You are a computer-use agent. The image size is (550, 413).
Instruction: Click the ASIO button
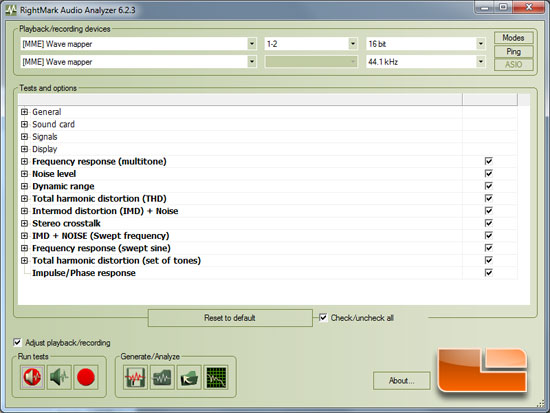point(514,65)
